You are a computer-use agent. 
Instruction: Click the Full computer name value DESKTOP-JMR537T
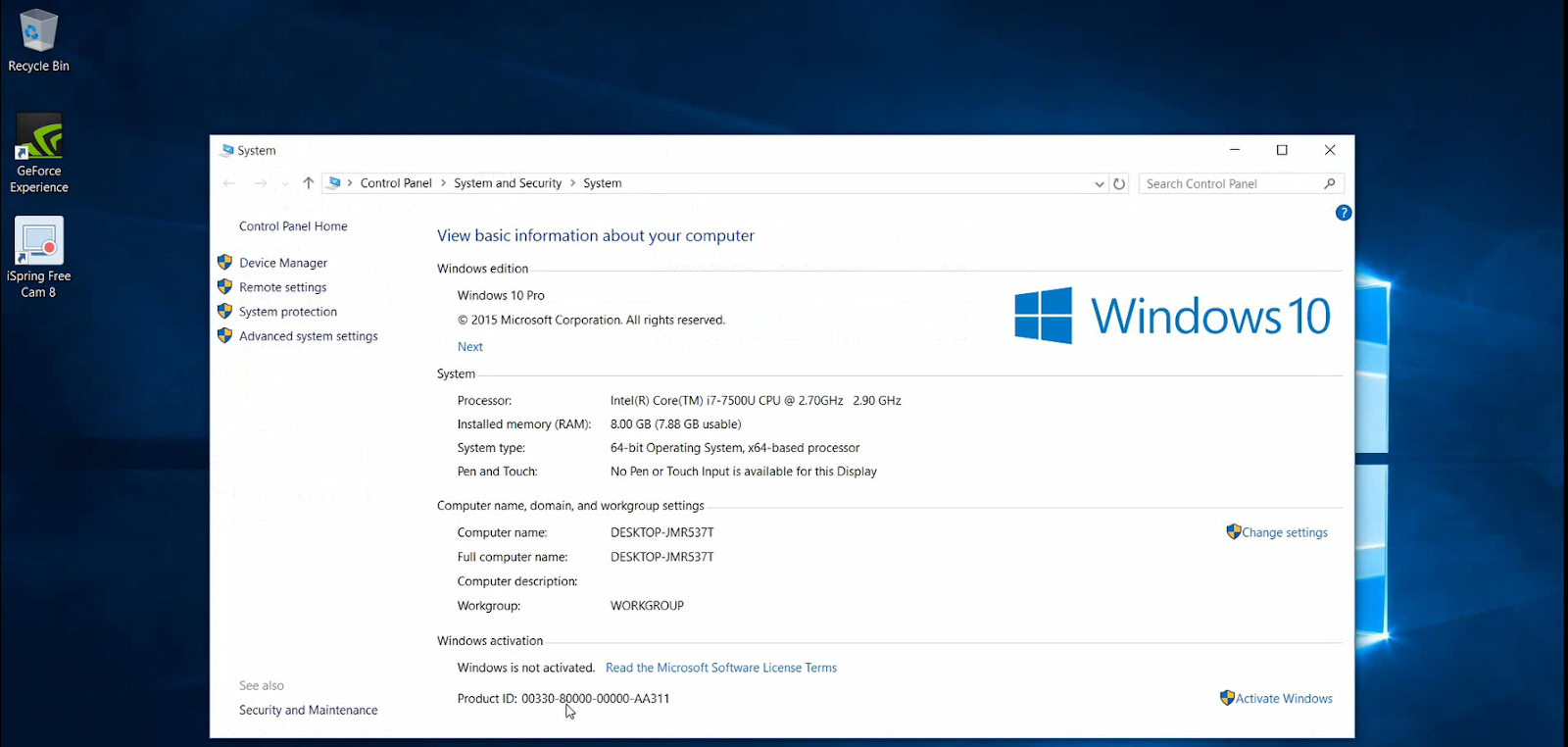pos(662,557)
